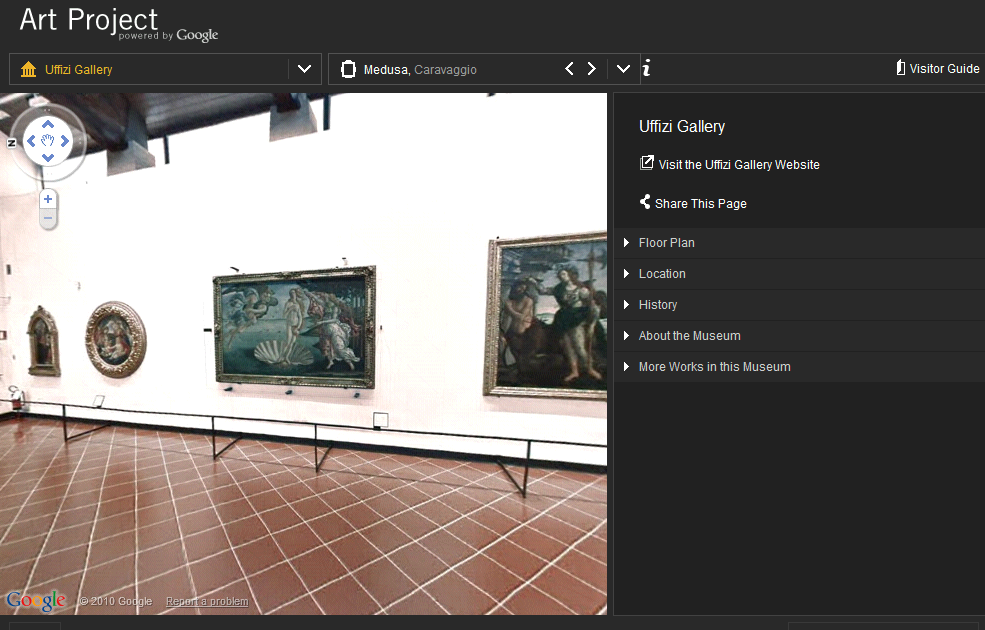Click the Birth of Venus painting
Screen dimensions: 985x630
[294, 327]
